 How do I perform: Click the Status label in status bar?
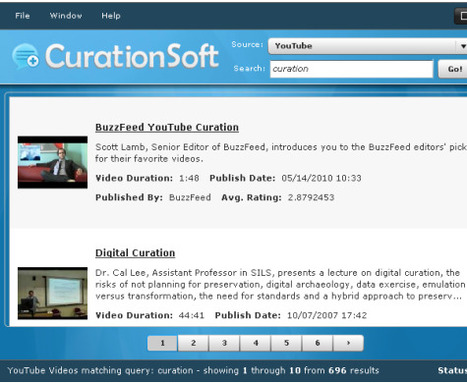pos(452,370)
